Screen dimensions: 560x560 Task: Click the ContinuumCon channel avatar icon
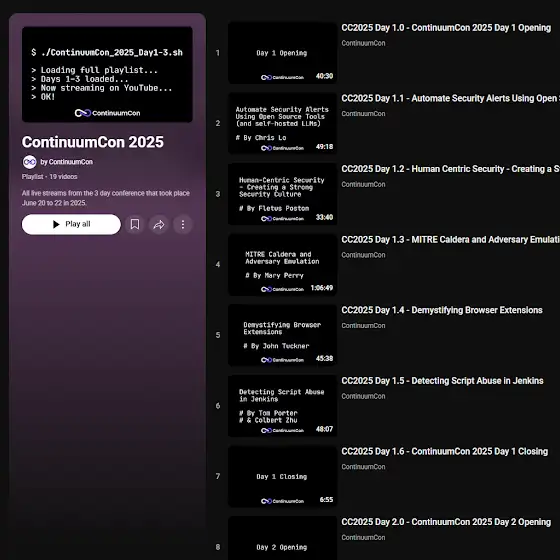point(30,162)
